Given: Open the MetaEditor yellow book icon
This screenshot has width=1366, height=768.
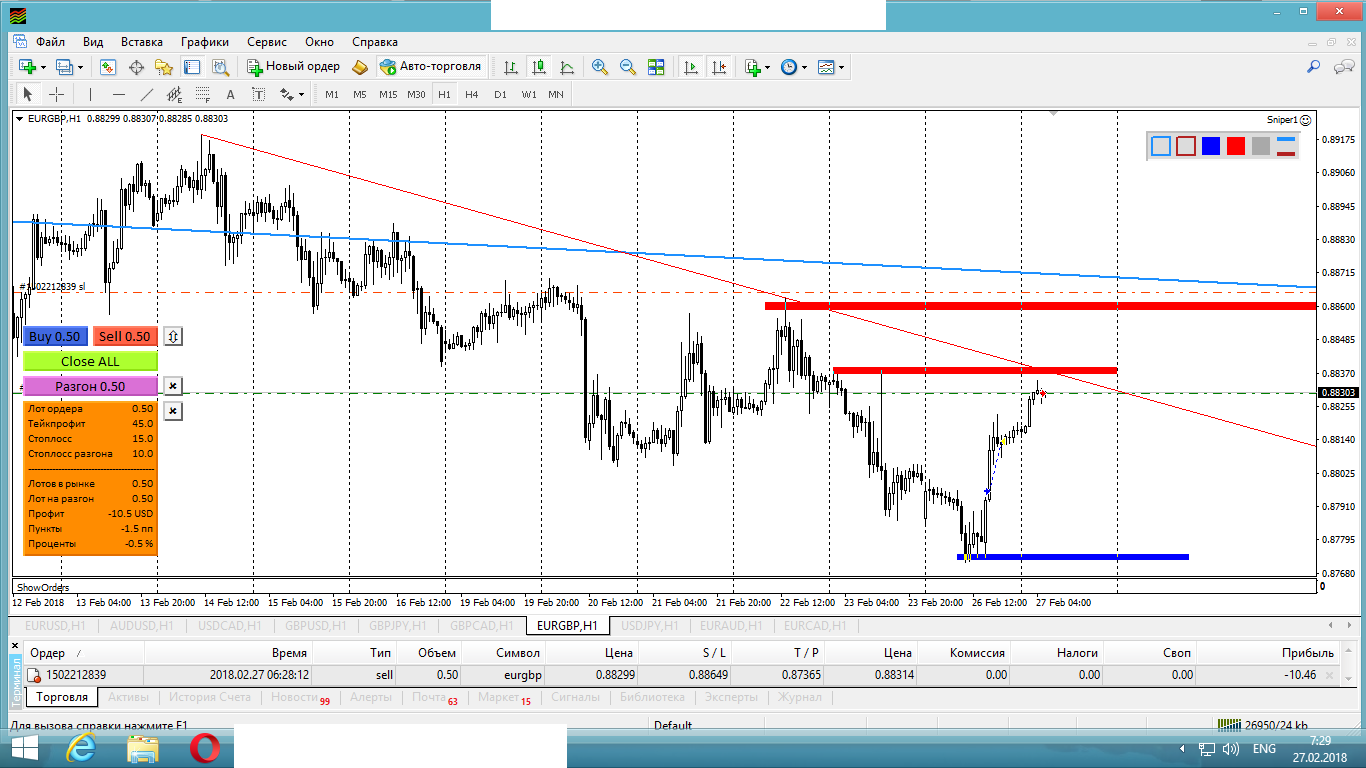Looking at the screenshot, I should (360, 67).
